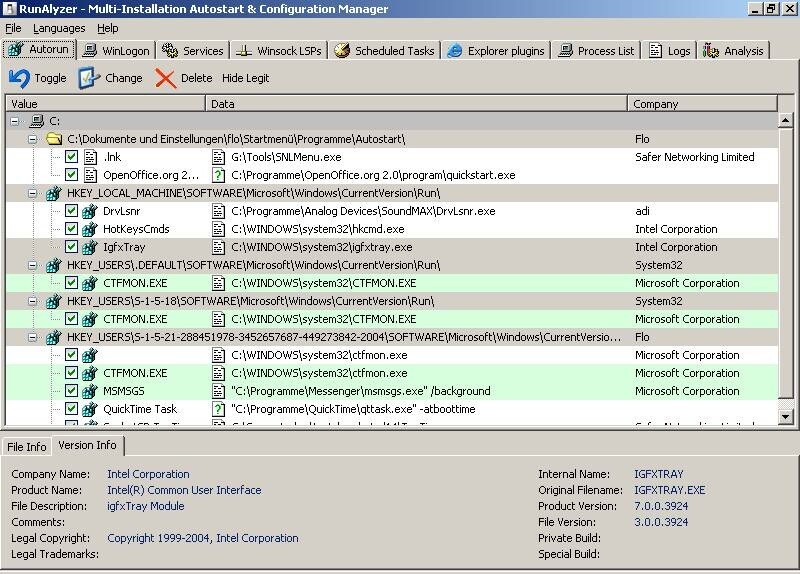Click the Change icon in toolbar
The width and height of the screenshot is (800, 574).
89,78
